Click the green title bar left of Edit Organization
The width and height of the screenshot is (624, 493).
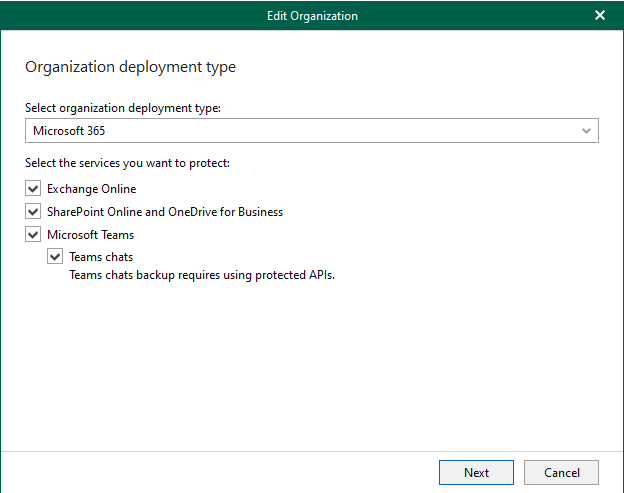tap(133, 16)
